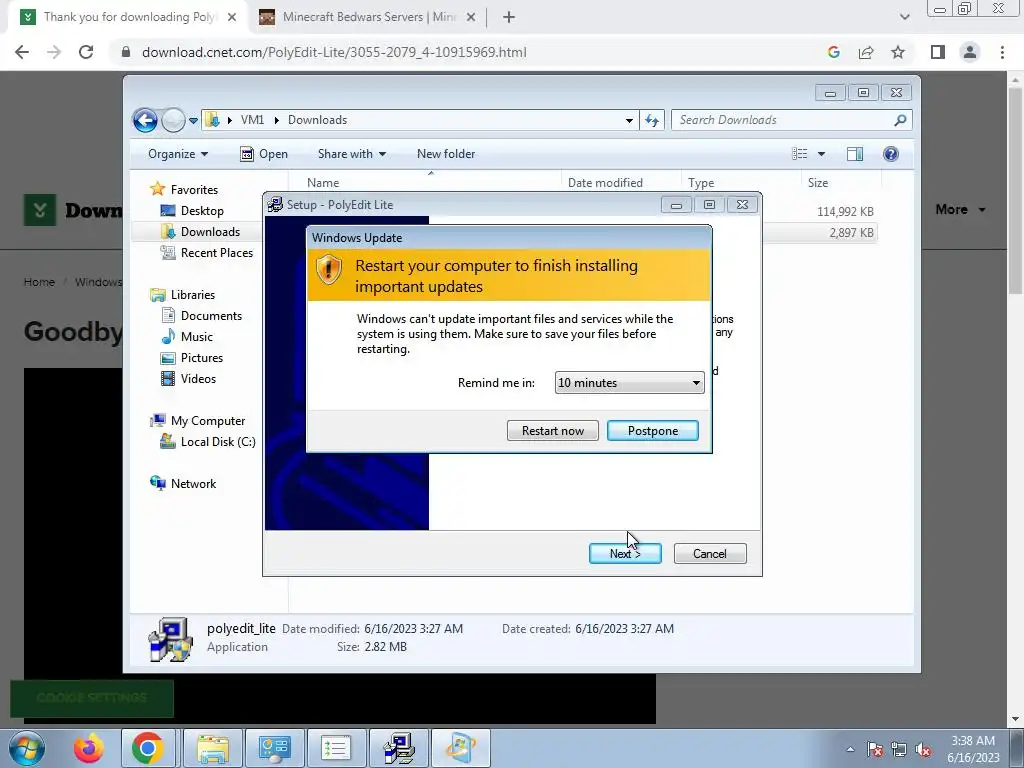Click the change view icon
This screenshot has height=768, width=1024.
coord(799,154)
